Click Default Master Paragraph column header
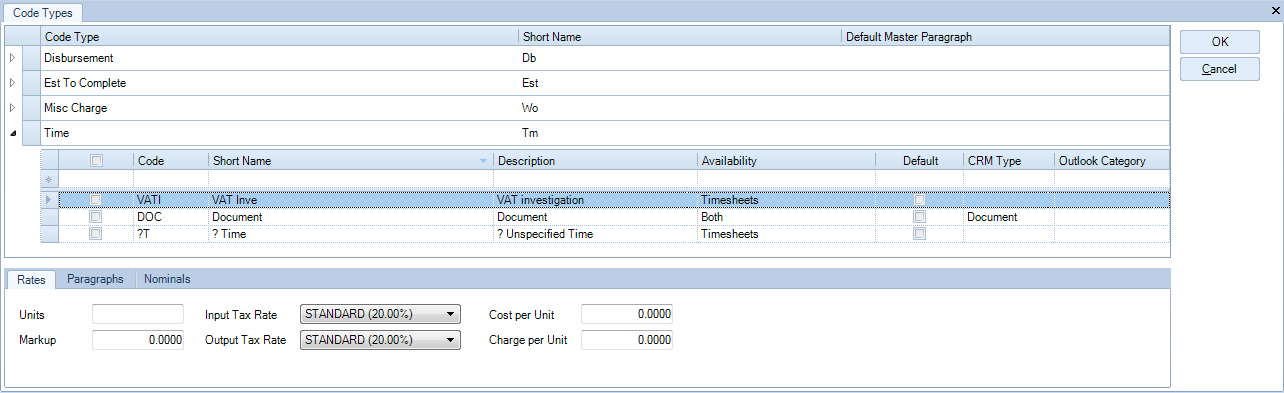The image size is (1284, 393). (x=1004, y=37)
